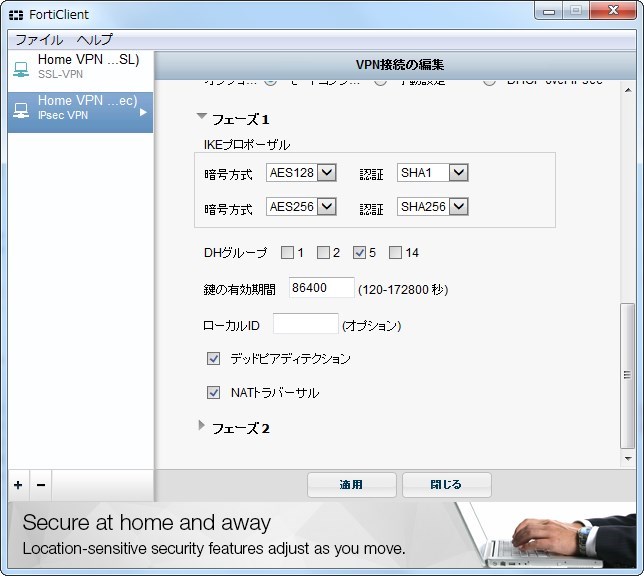
Task: Select the Home VPN SSL-VPN connection
Action: tap(80, 71)
